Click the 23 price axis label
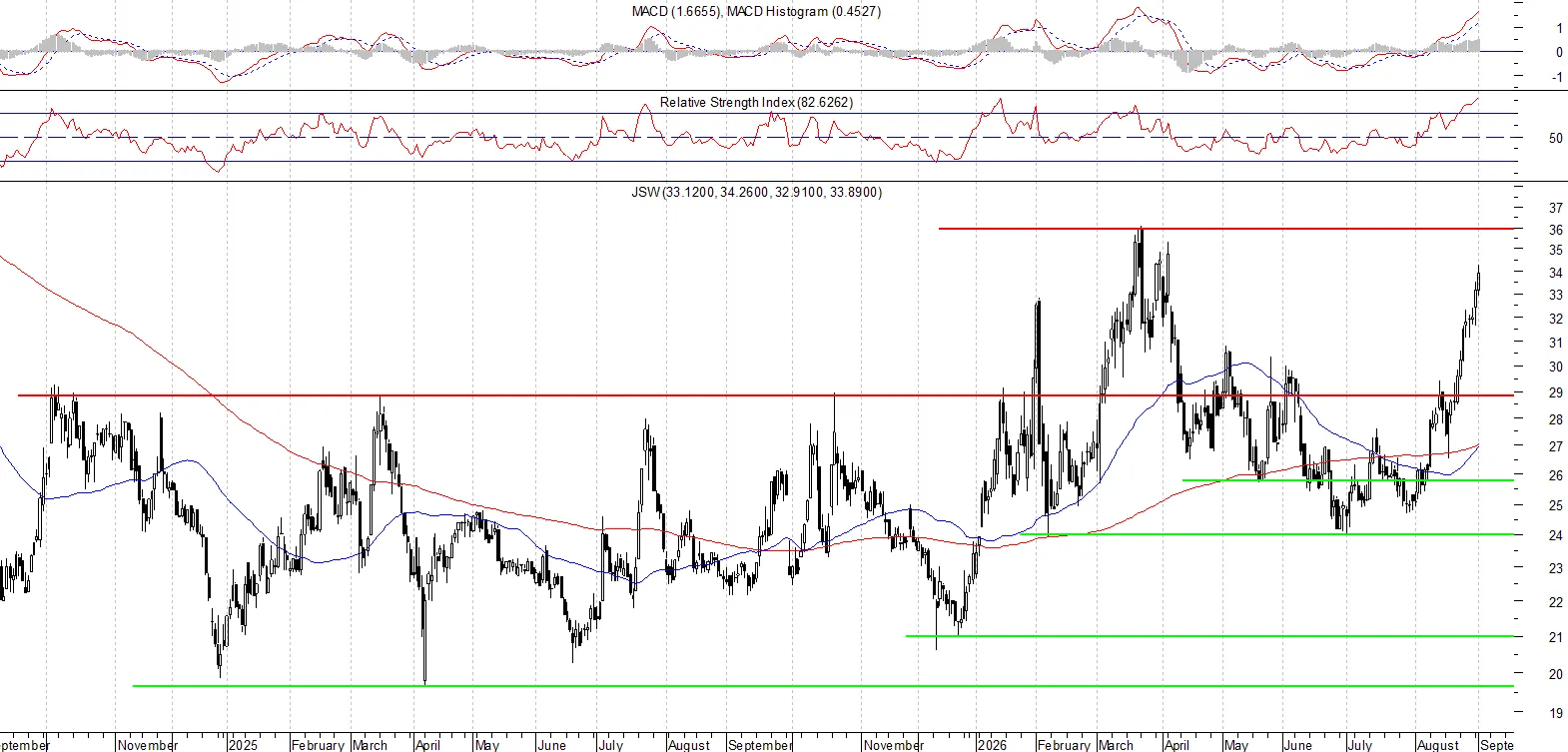1568x752 pixels. [1556, 567]
